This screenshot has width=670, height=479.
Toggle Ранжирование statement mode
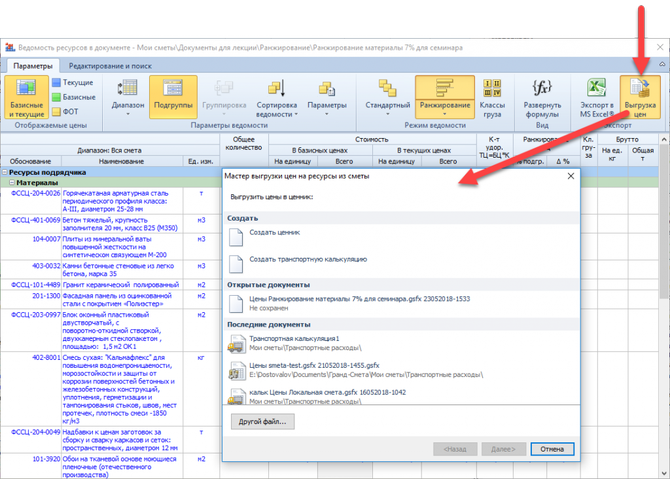pos(444,99)
